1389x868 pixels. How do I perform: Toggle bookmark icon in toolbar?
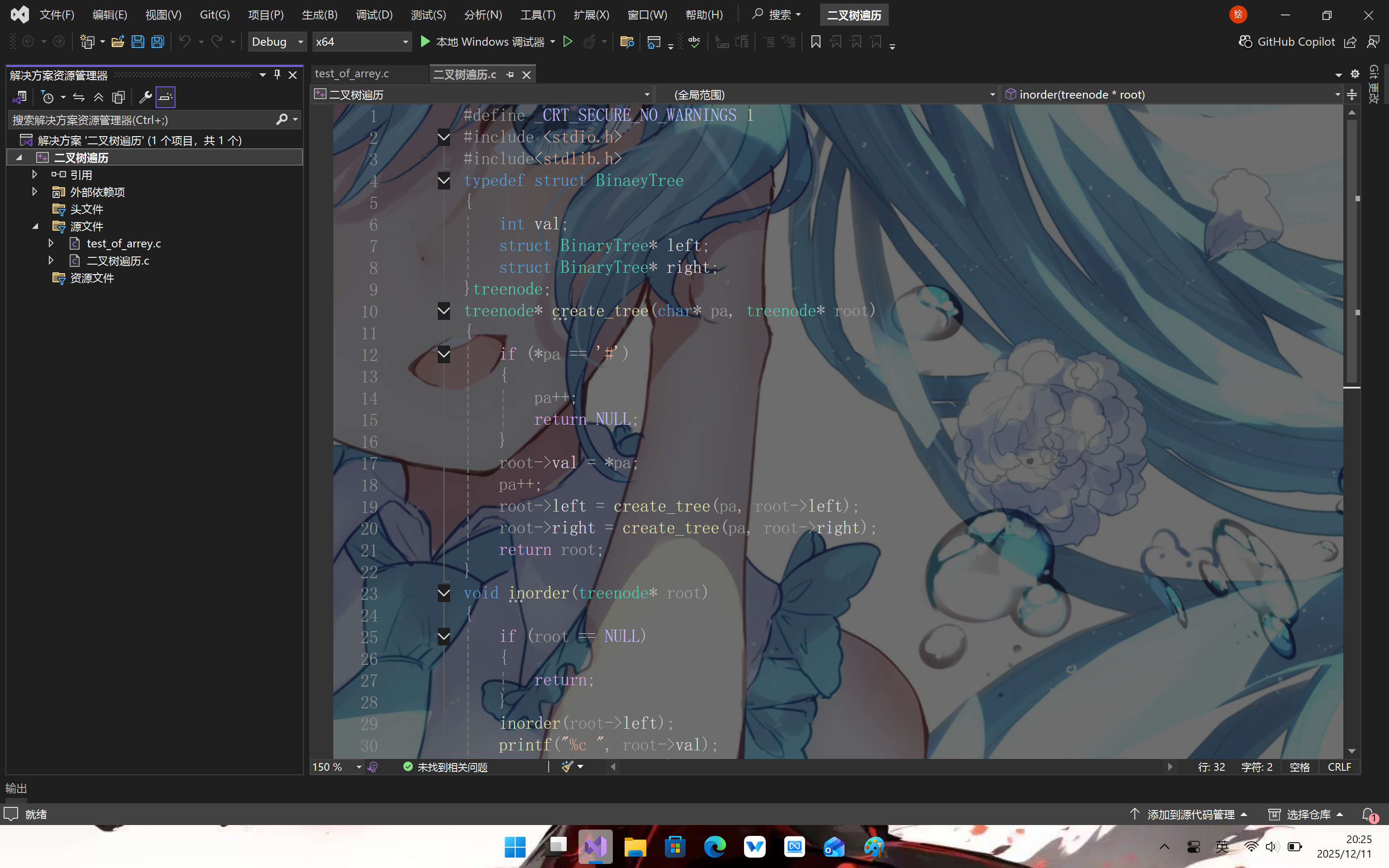pos(815,41)
